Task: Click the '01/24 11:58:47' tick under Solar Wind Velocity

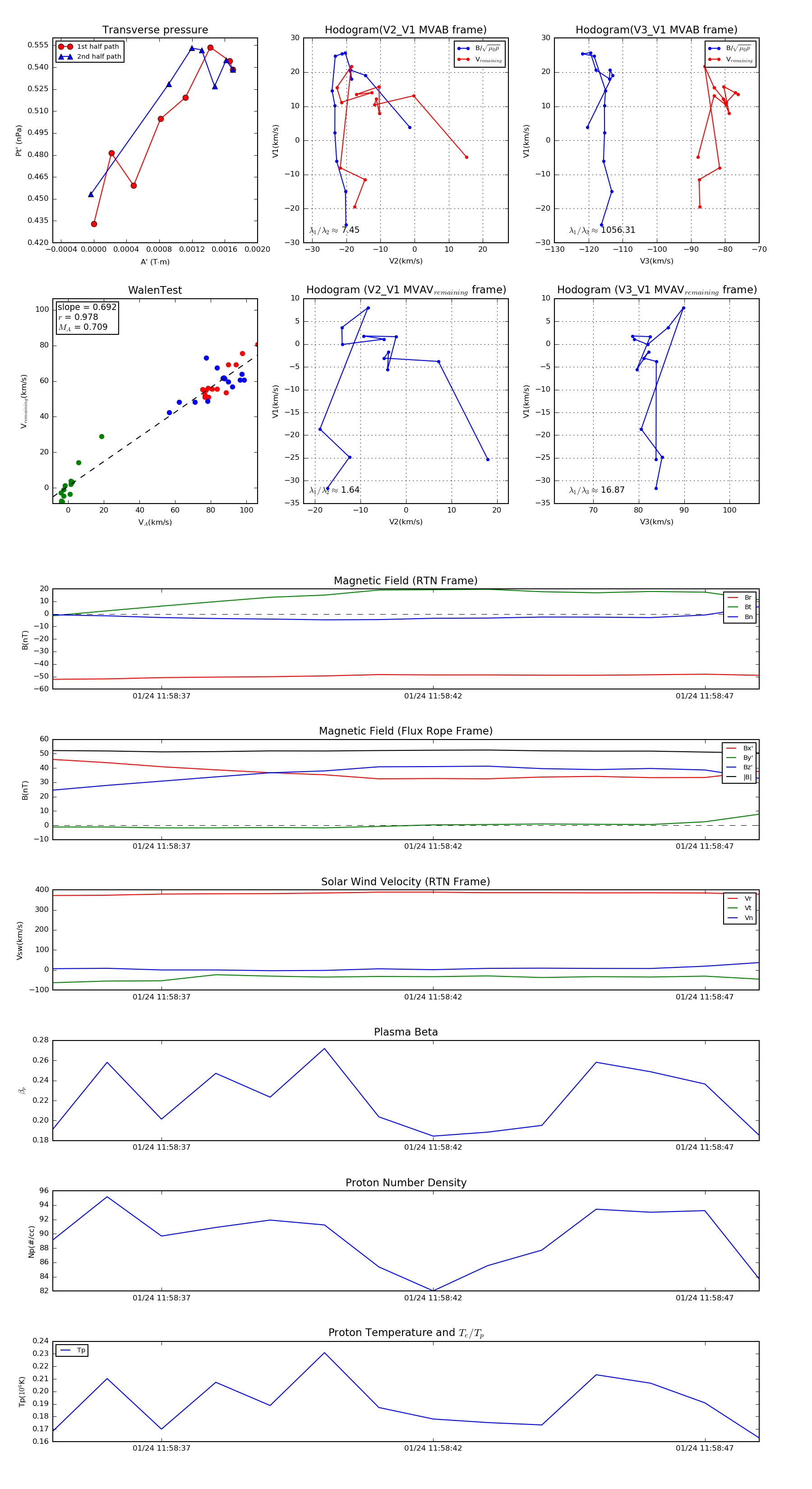Action: coord(705,997)
